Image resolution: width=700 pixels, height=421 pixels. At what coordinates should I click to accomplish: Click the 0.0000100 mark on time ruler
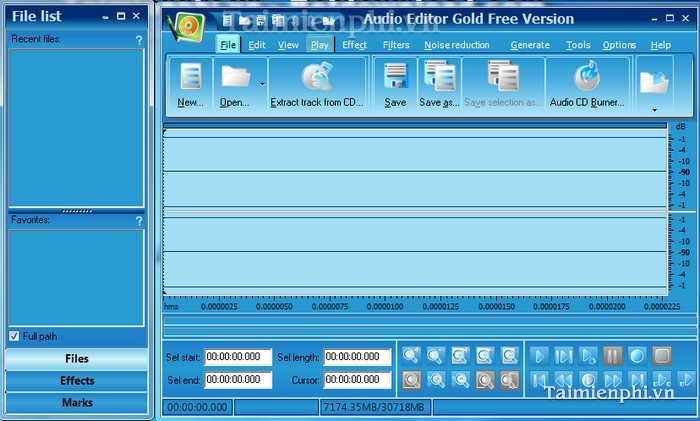[x=385, y=307]
